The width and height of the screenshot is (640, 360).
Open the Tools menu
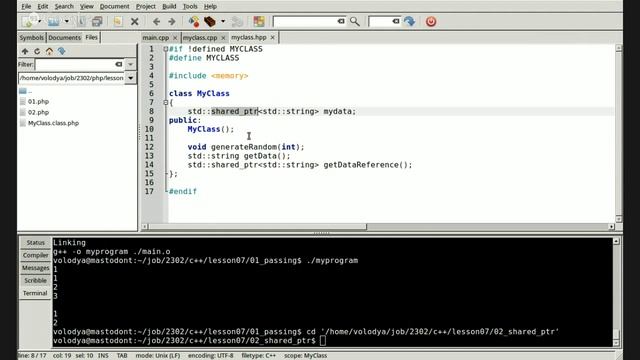coord(190,6)
